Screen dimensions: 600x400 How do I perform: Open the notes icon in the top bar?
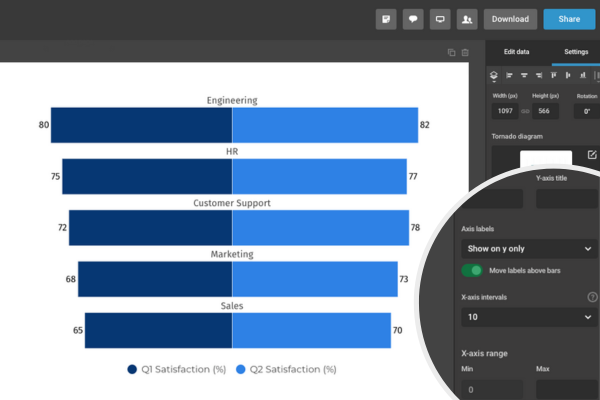386,19
